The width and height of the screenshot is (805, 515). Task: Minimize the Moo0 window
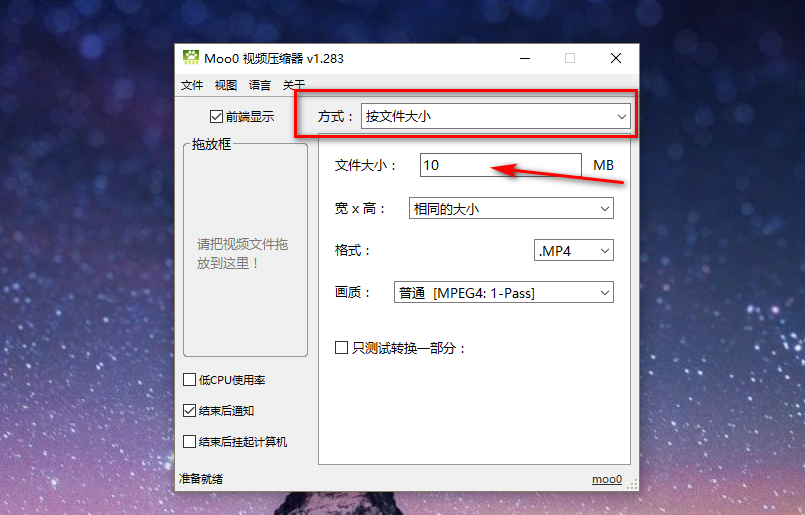(525, 58)
